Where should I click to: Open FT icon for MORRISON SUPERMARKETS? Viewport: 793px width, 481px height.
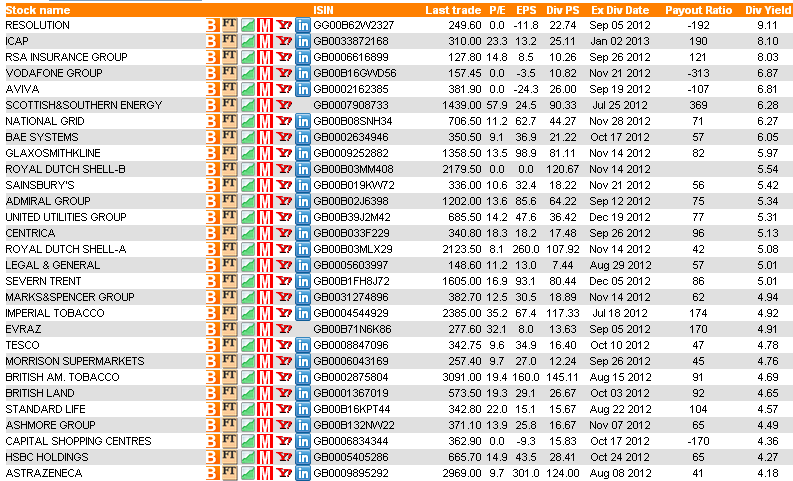coord(230,361)
